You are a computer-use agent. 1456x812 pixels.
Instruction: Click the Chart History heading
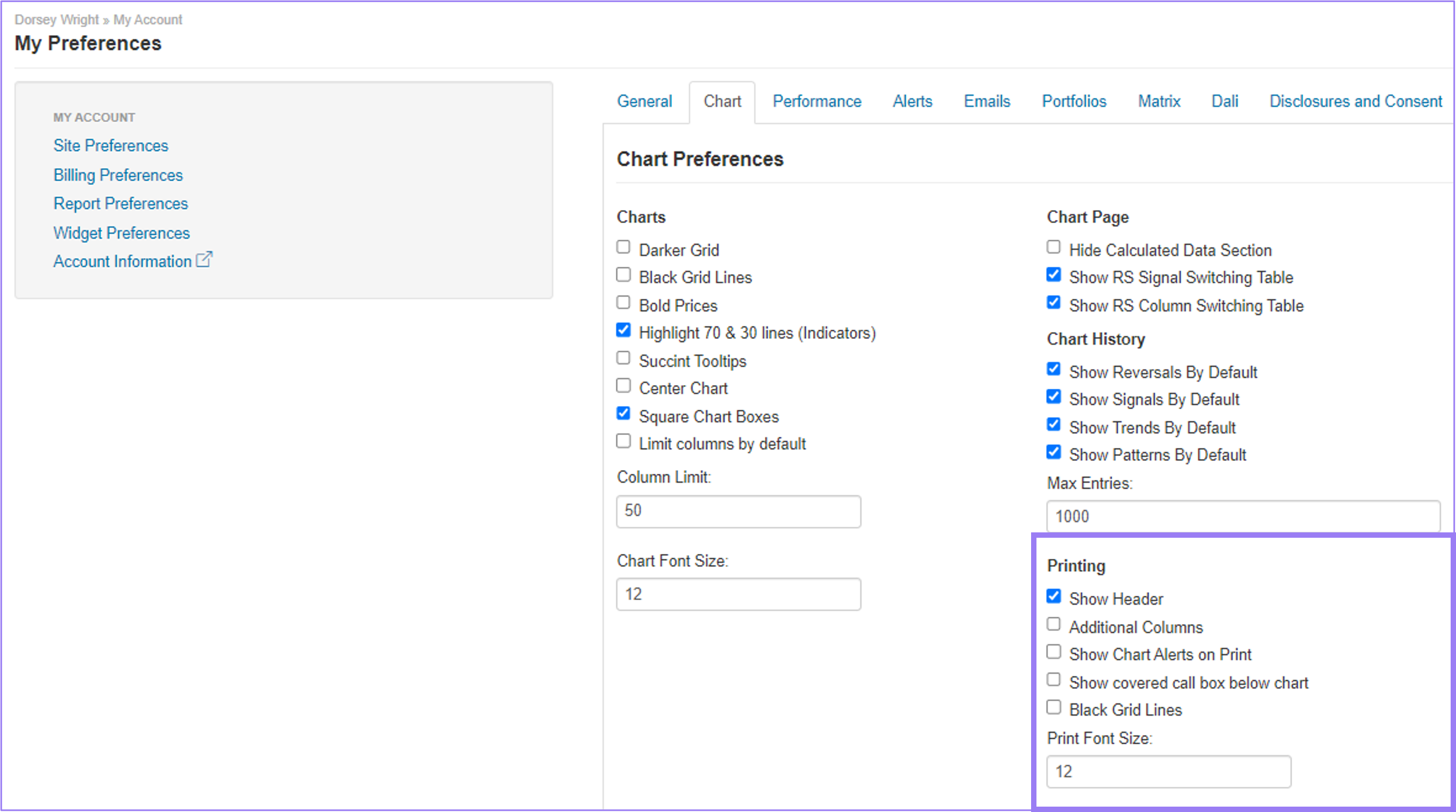1096,339
